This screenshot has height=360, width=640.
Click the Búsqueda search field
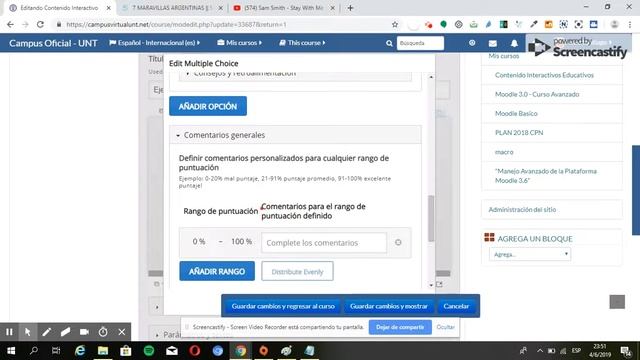[x=420, y=43]
